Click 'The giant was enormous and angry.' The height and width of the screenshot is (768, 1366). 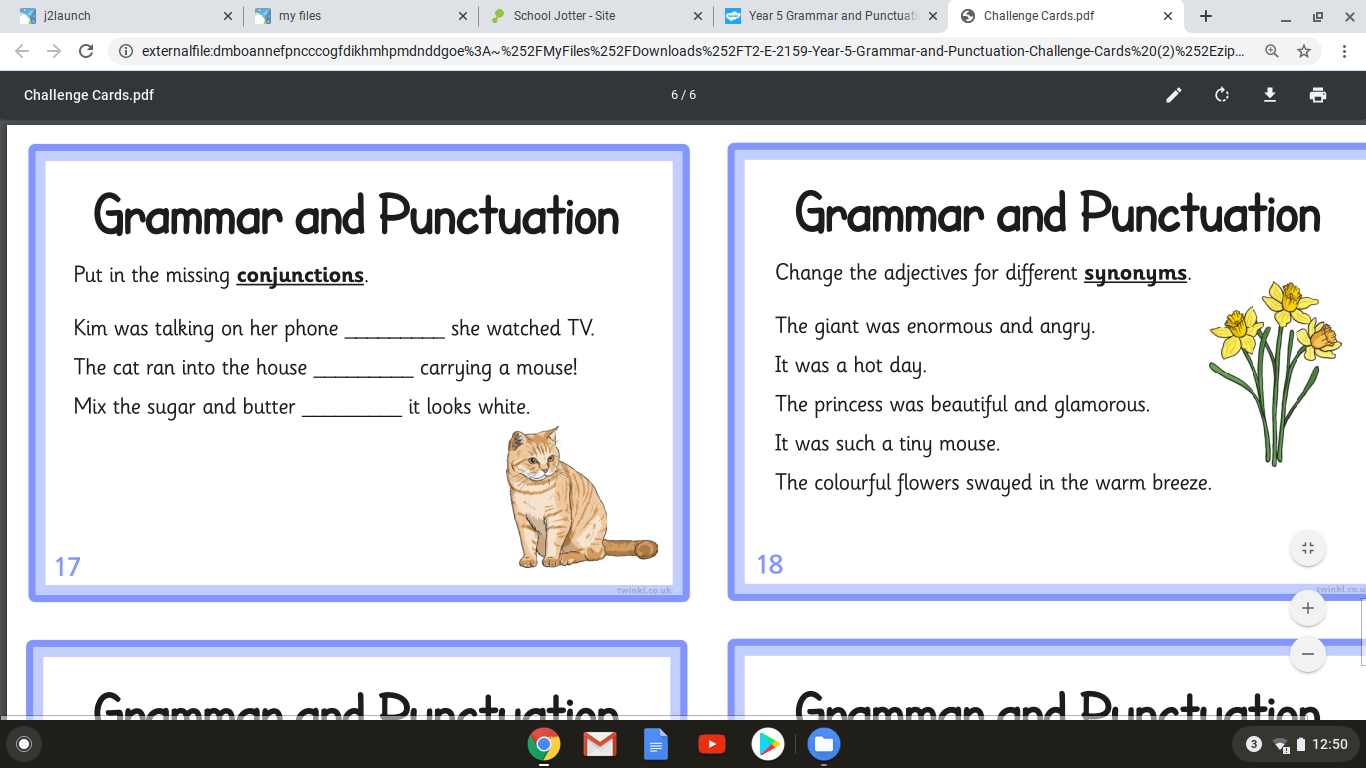935,326
